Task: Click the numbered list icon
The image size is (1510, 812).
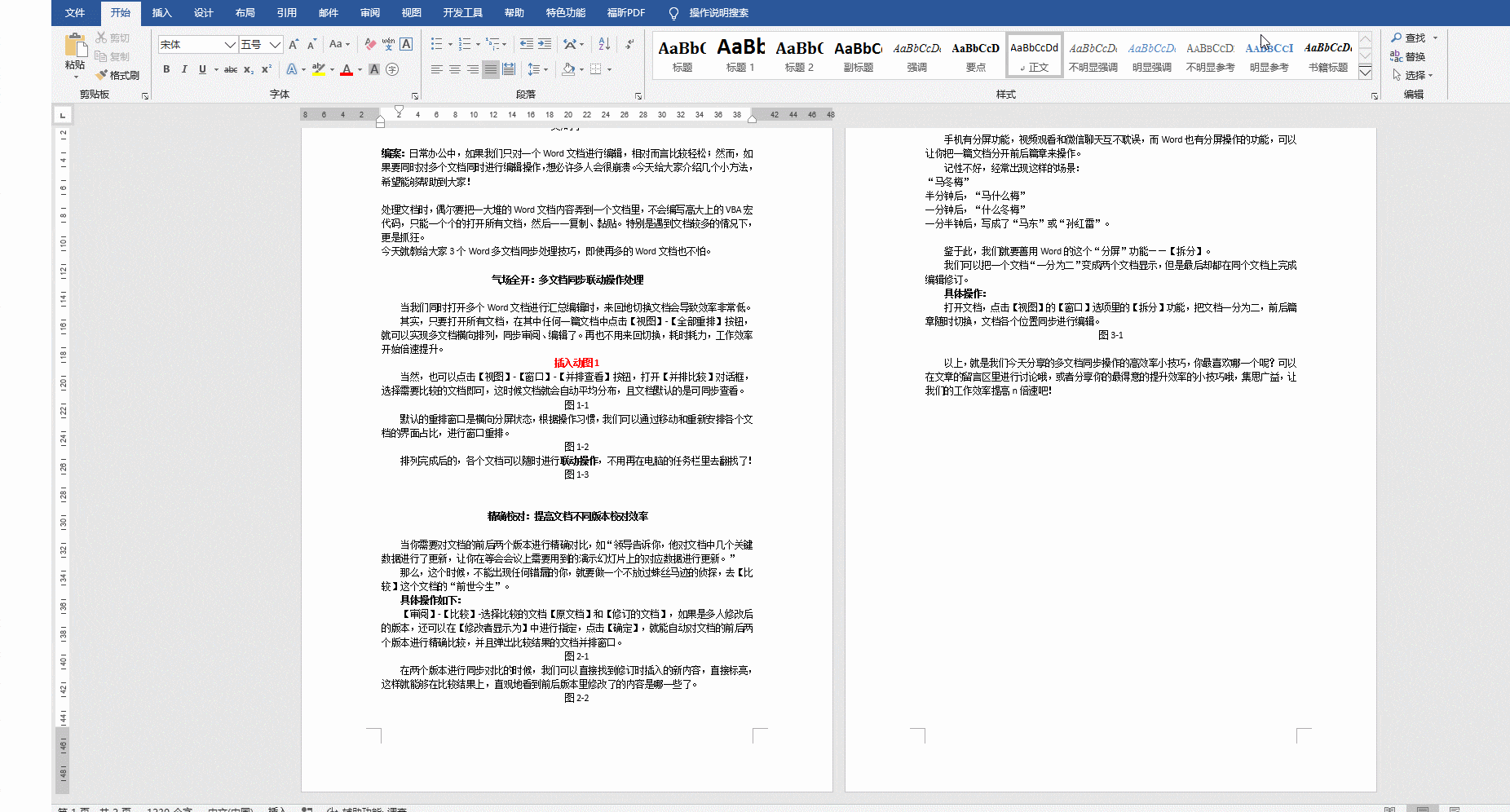Action: point(465,44)
